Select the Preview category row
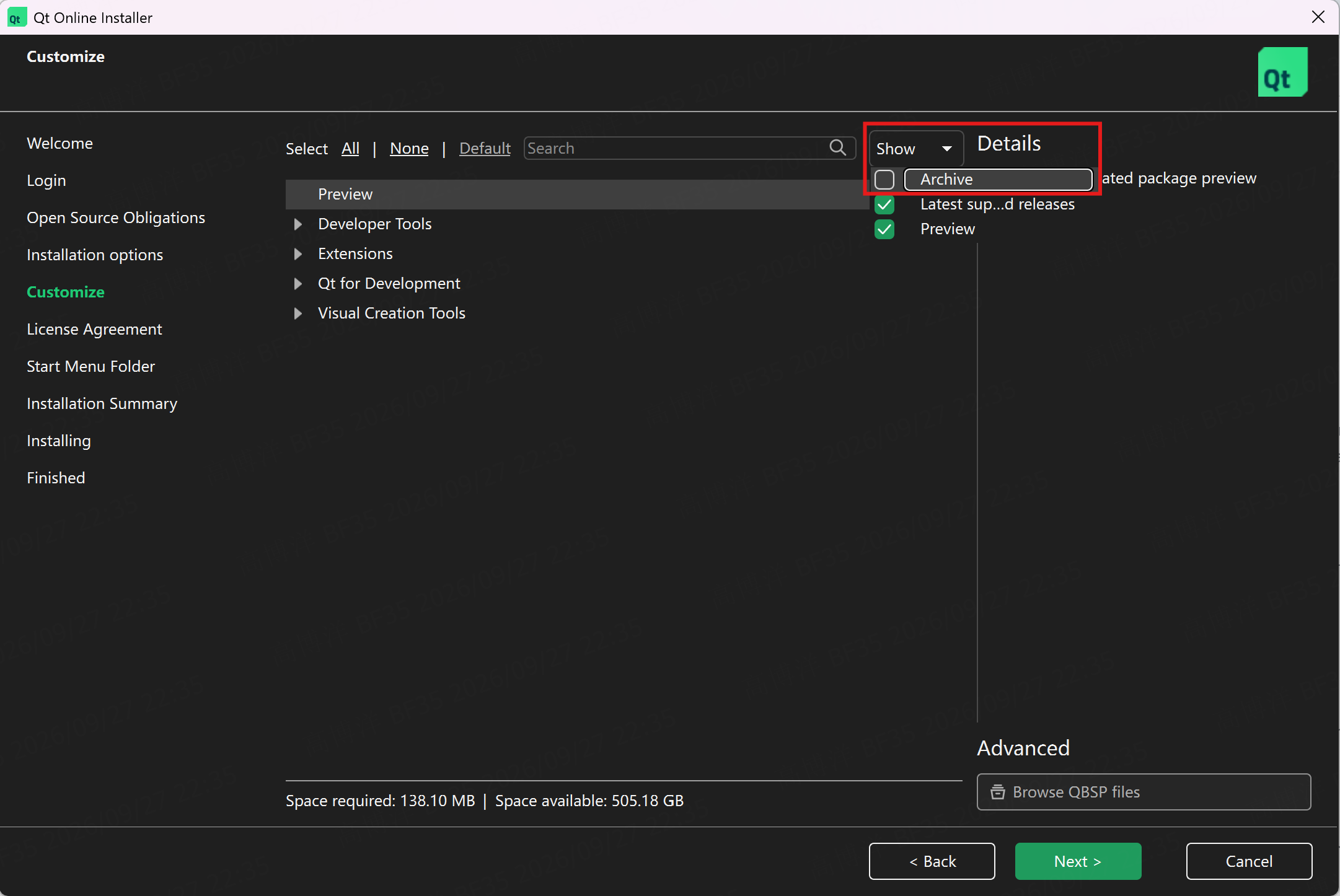This screenshot has height=896, width=1340. point(576,194)
